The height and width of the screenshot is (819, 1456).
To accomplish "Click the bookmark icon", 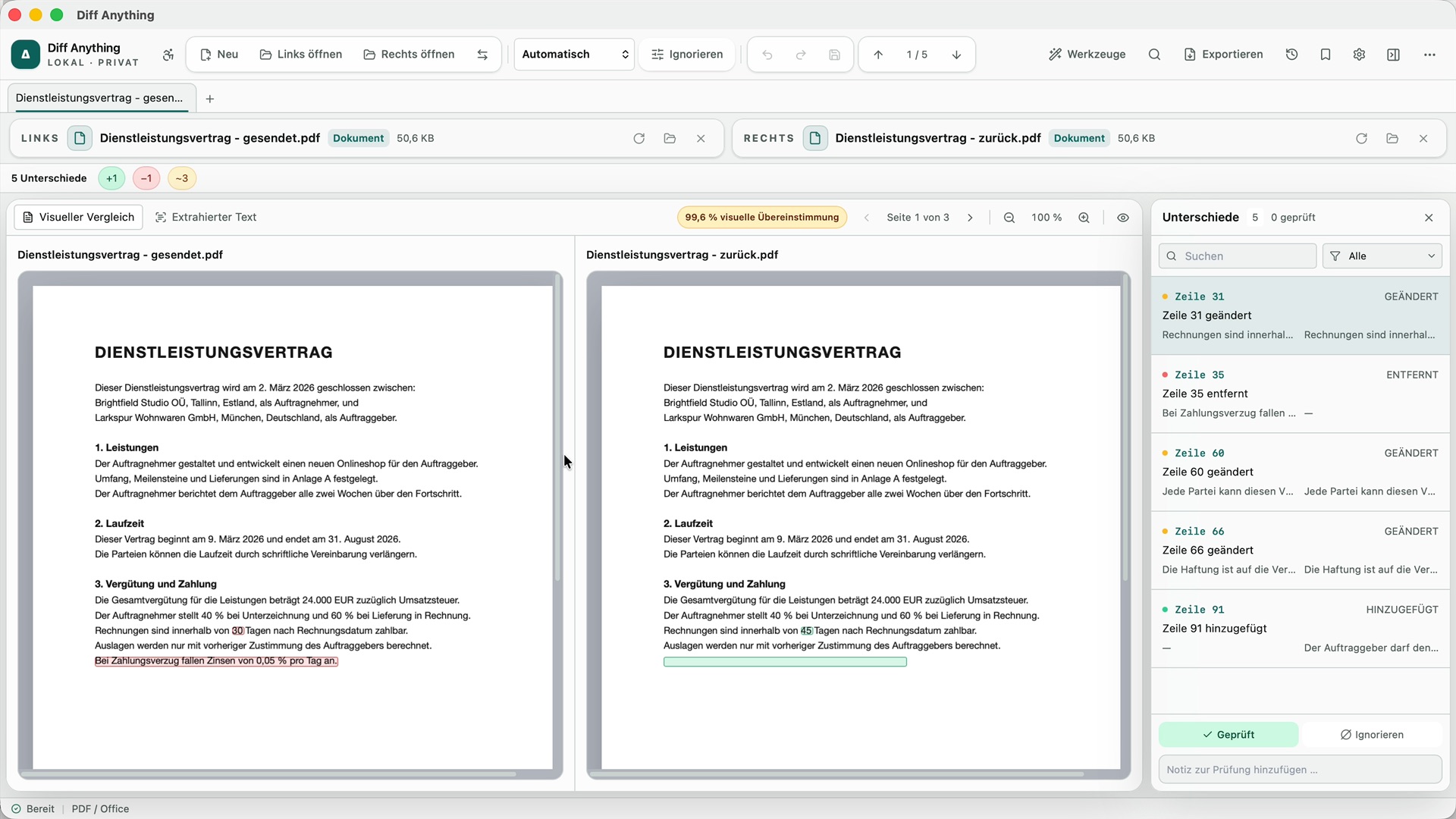I will [x=1326, y=55].
